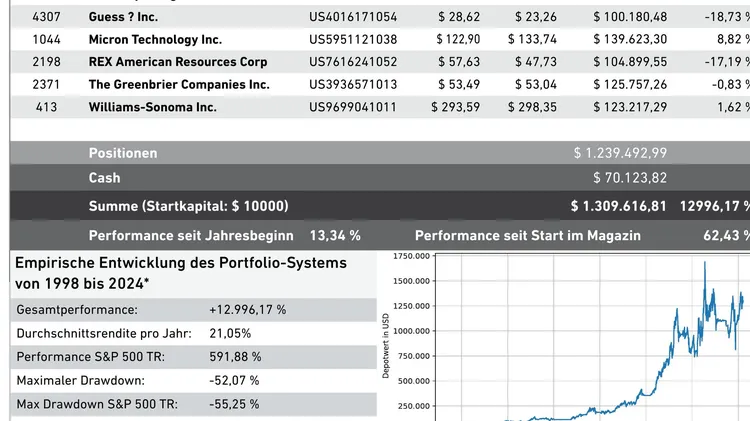
Task: Select REX American Resources Corp
Action: [178, 62]
